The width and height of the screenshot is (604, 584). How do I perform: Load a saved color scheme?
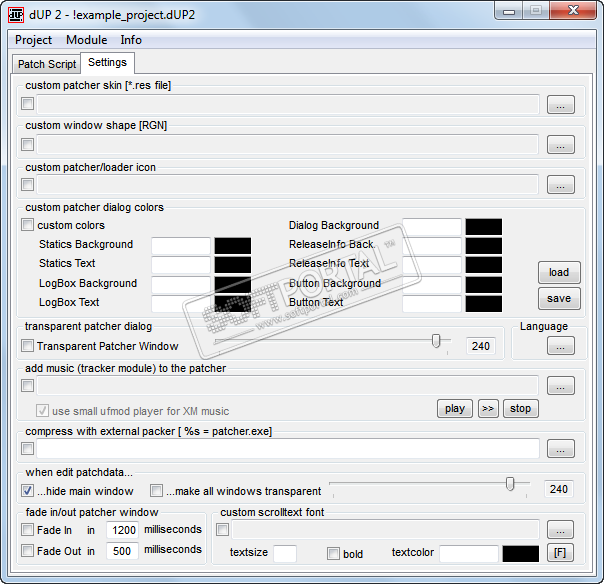pos(559,272)
